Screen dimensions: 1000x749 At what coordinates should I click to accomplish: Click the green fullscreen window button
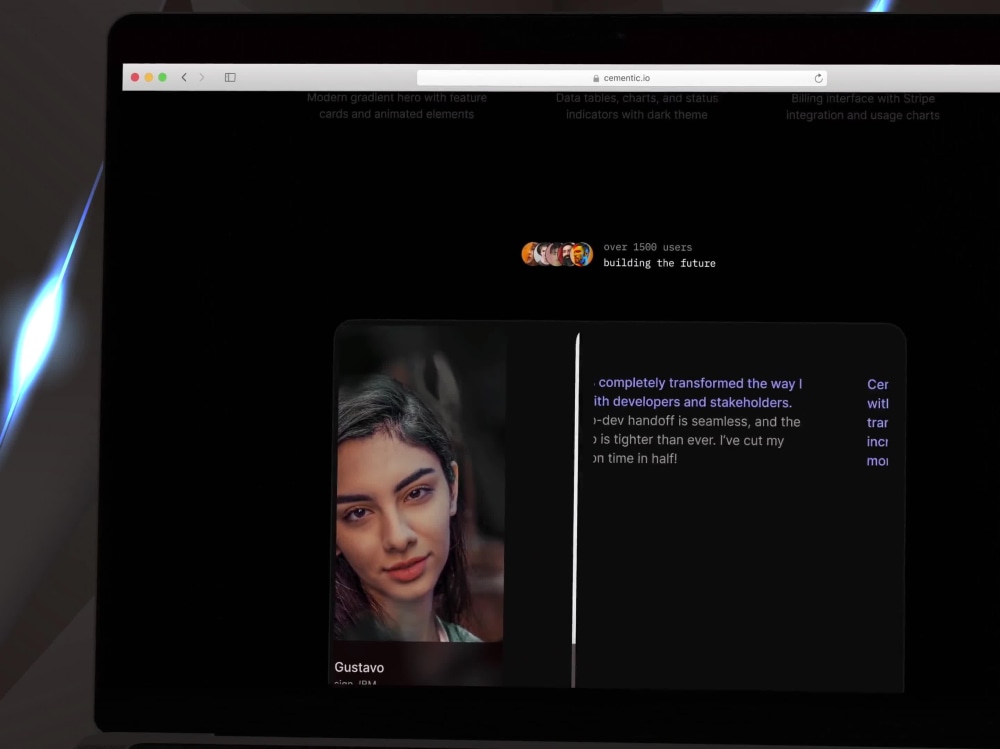pyautogui.click(x=163, y=77)
